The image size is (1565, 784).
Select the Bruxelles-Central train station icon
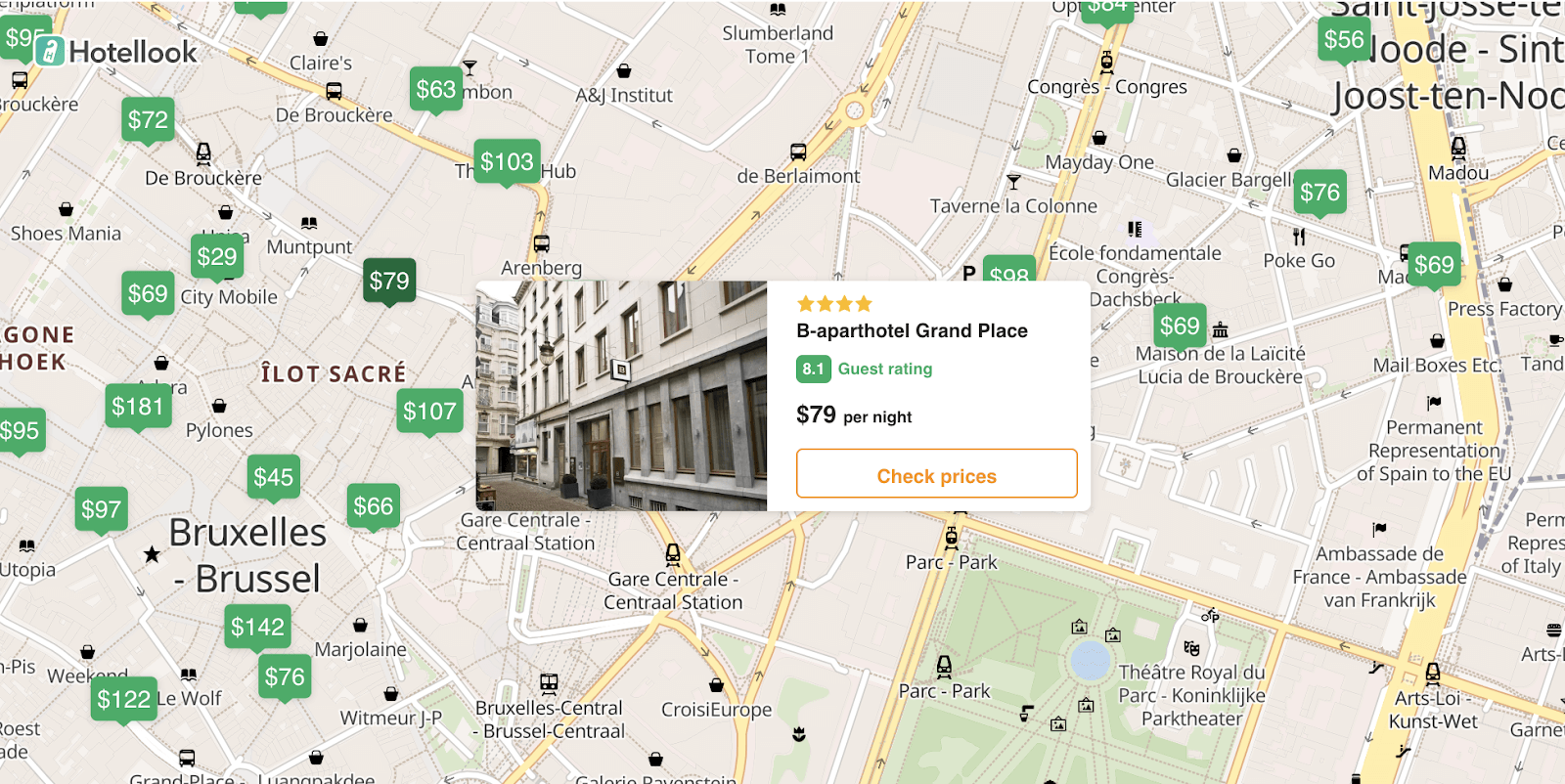(x=549, y=683)
